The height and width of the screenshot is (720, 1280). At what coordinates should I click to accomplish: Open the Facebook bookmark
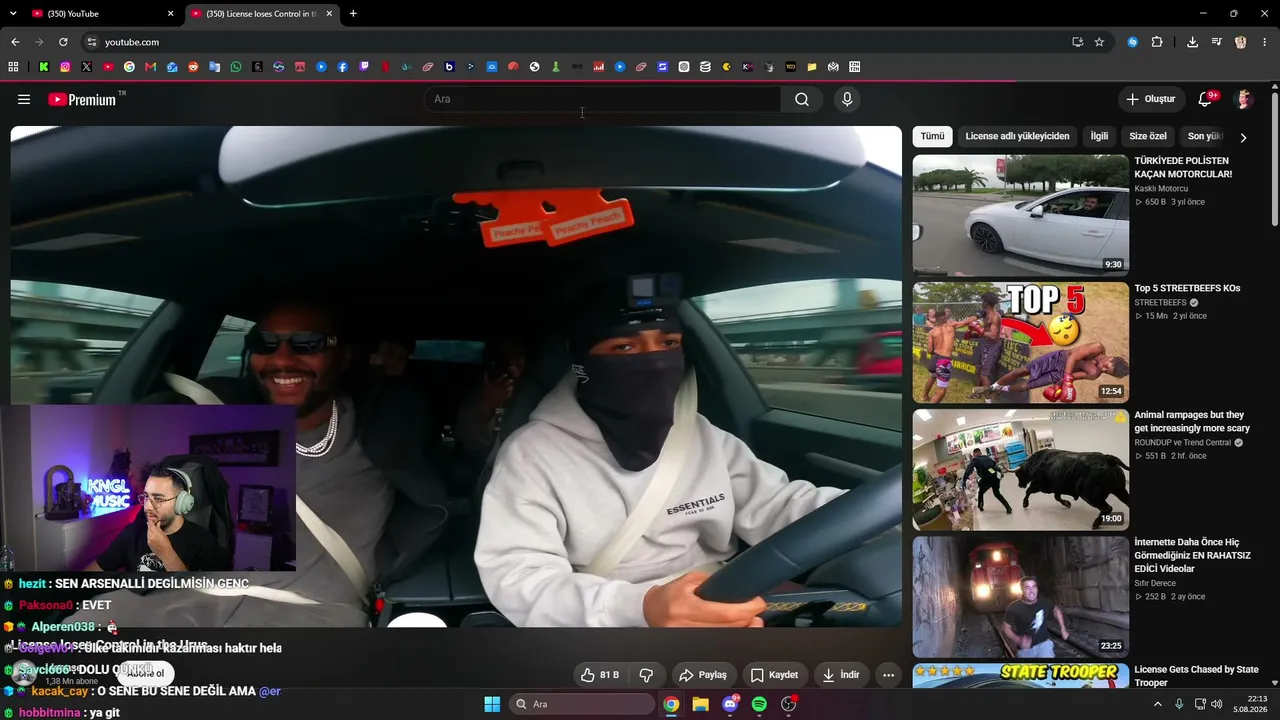point(343,67)
